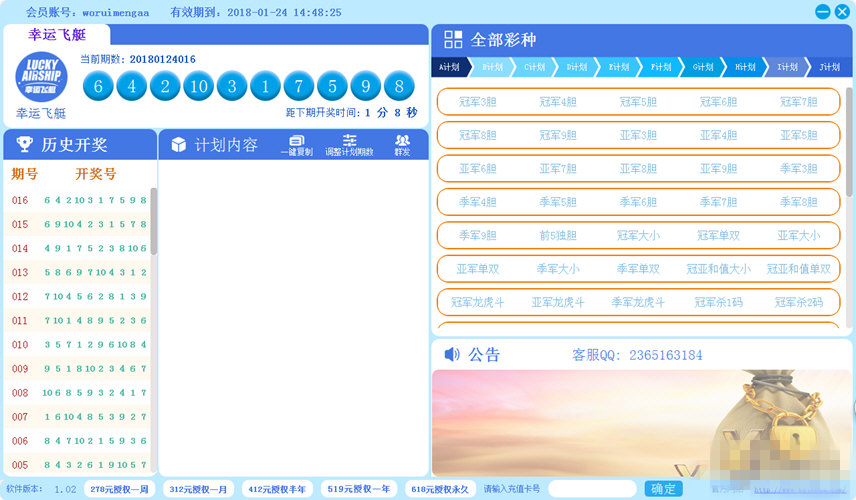Screen dimensions: 856x500
Task: Choose 618元授权永久 option
Action: coord(440,489)
